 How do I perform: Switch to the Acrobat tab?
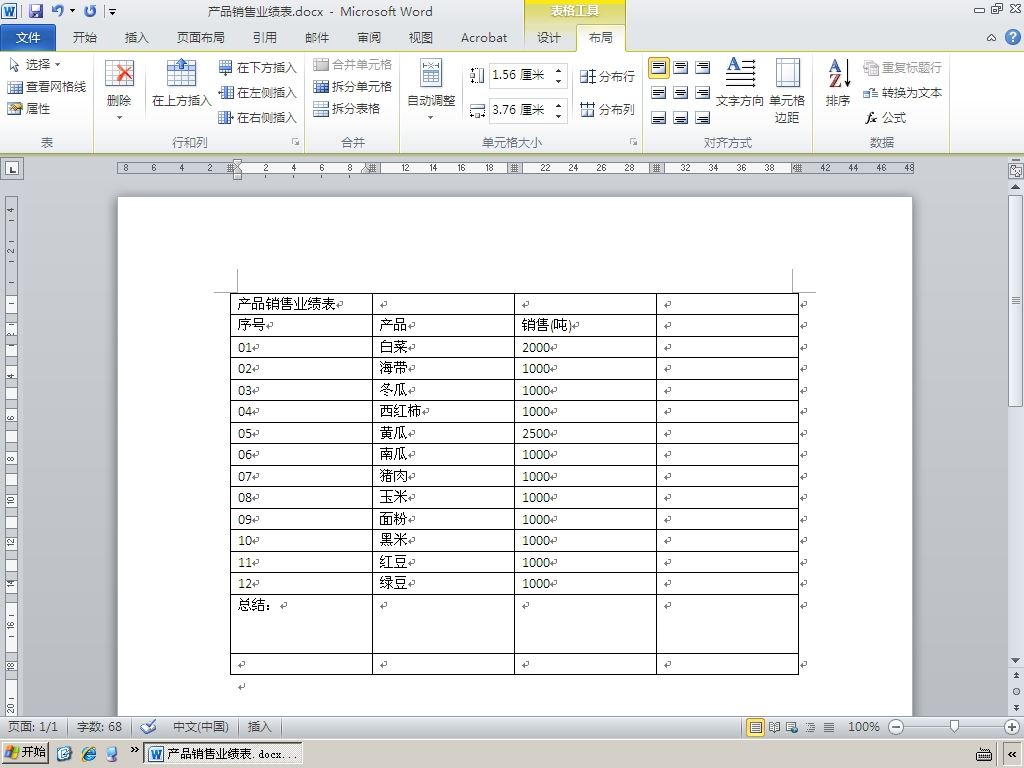click(x=484, y=38)
